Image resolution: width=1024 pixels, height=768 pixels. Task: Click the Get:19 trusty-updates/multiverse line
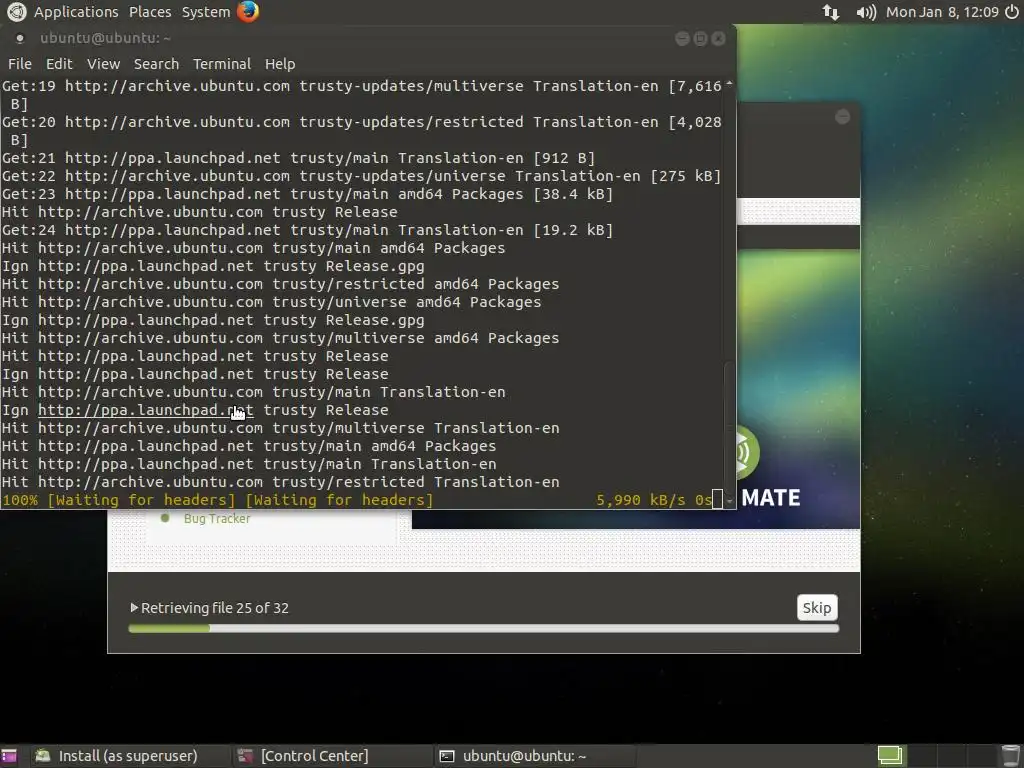(x=362, y=95)
